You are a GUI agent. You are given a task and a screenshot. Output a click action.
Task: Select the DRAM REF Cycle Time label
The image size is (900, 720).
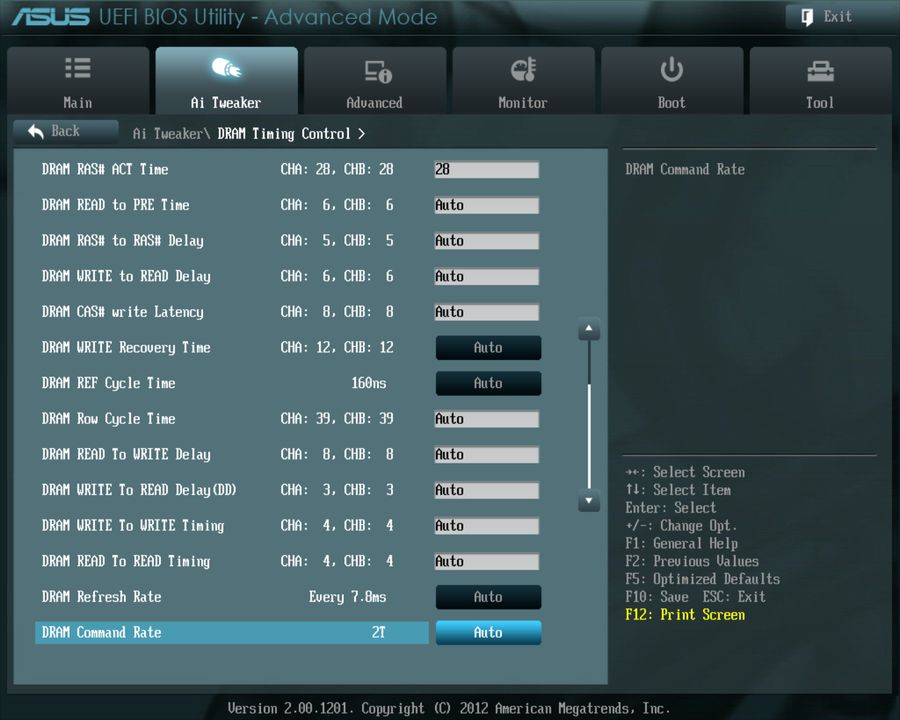pyautogui.click(x=108, y=384)
